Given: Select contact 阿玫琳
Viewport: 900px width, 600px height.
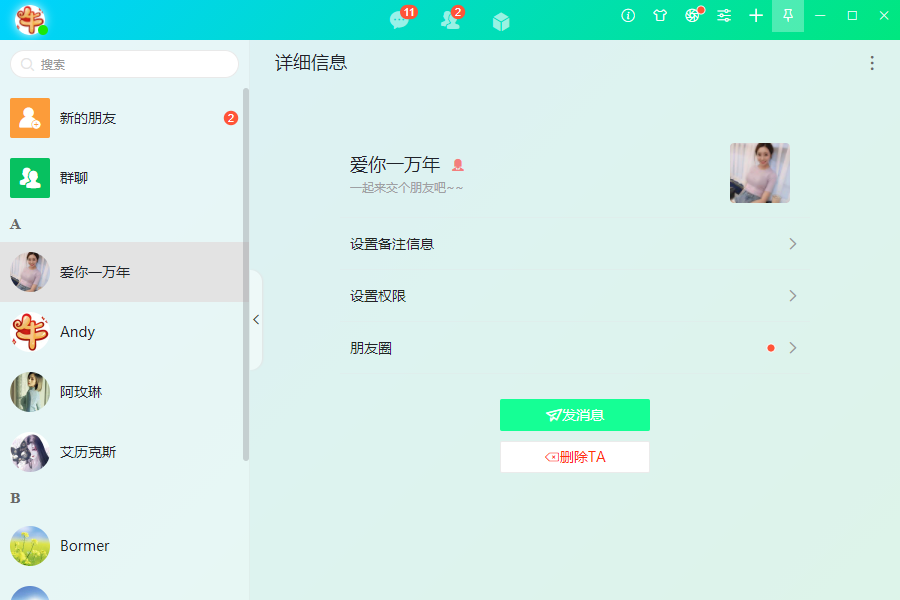Looking at the screenshot, I should (125, 392).
